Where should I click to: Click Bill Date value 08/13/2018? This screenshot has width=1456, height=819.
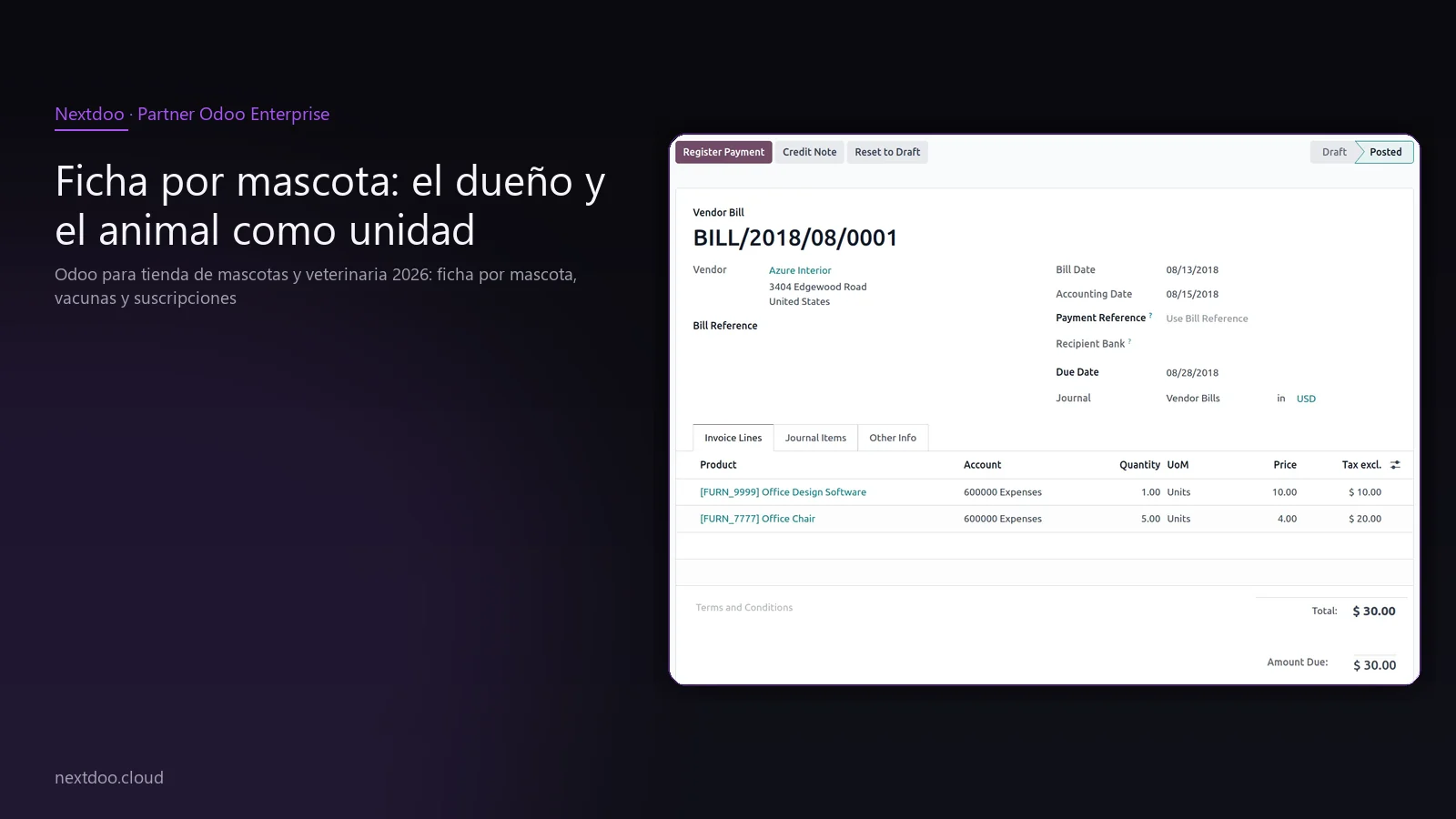pos(1192,270)
